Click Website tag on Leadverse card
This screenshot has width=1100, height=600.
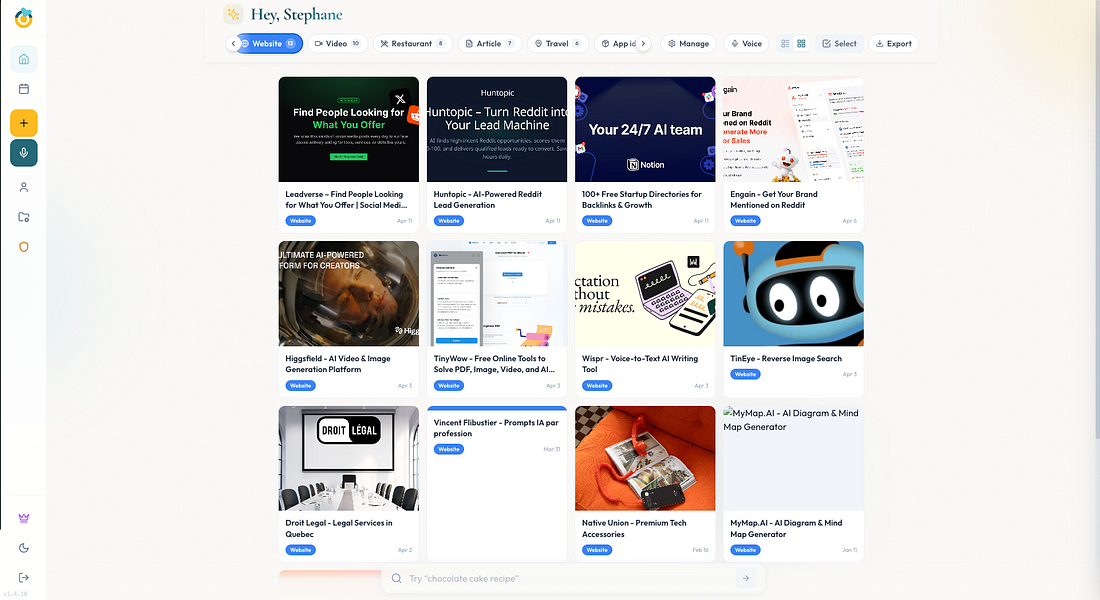300,221
